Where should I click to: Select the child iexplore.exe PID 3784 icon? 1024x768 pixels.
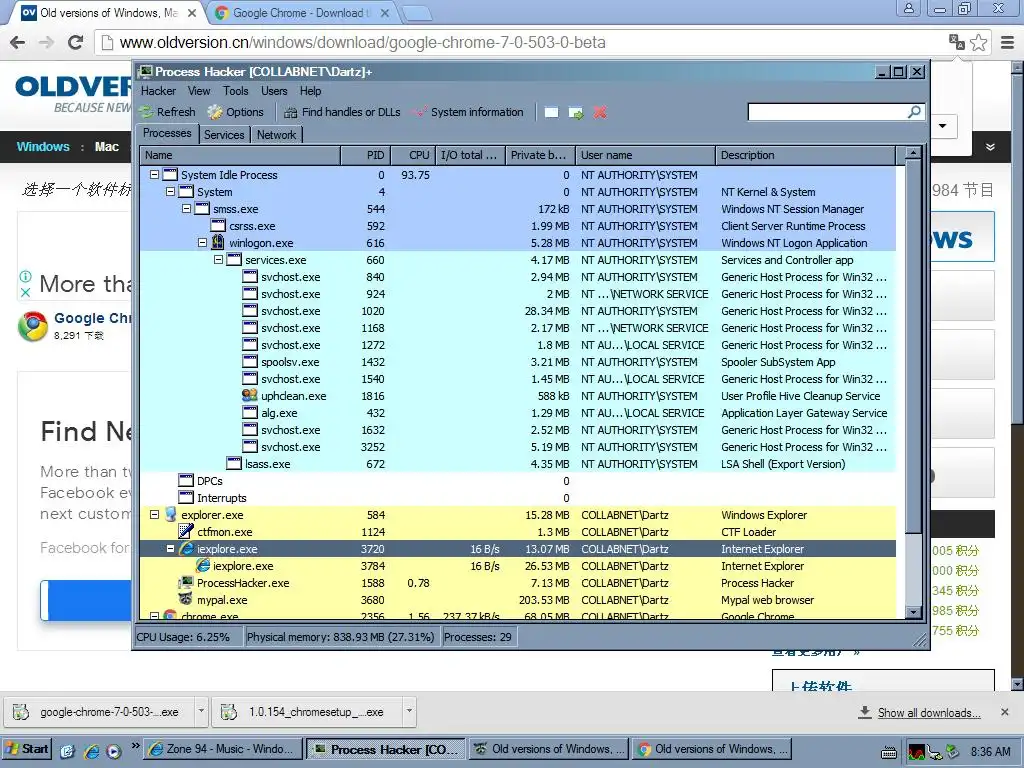tap(202, 566)
